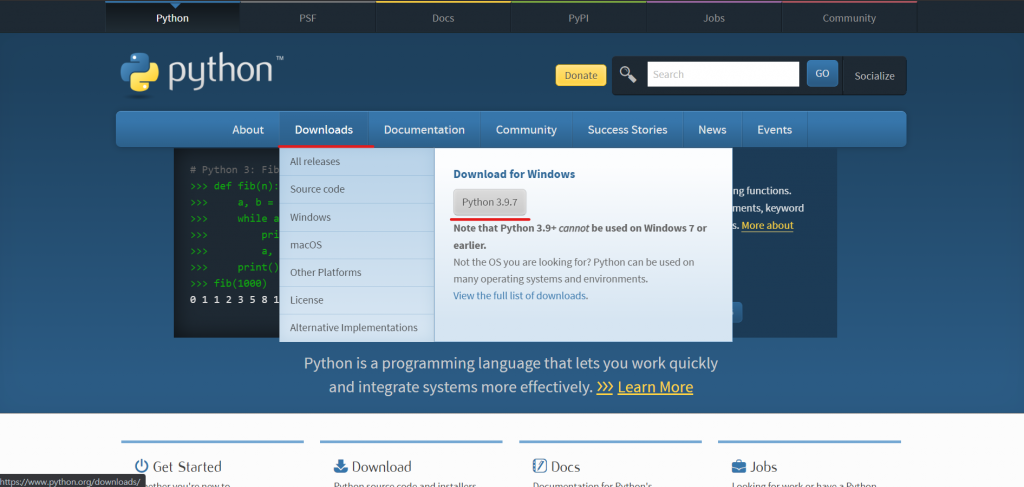Click the yellow triple-chevron before Learn More
The height and width of the screenshot is (487, 1024).
[x=605, y=387]
